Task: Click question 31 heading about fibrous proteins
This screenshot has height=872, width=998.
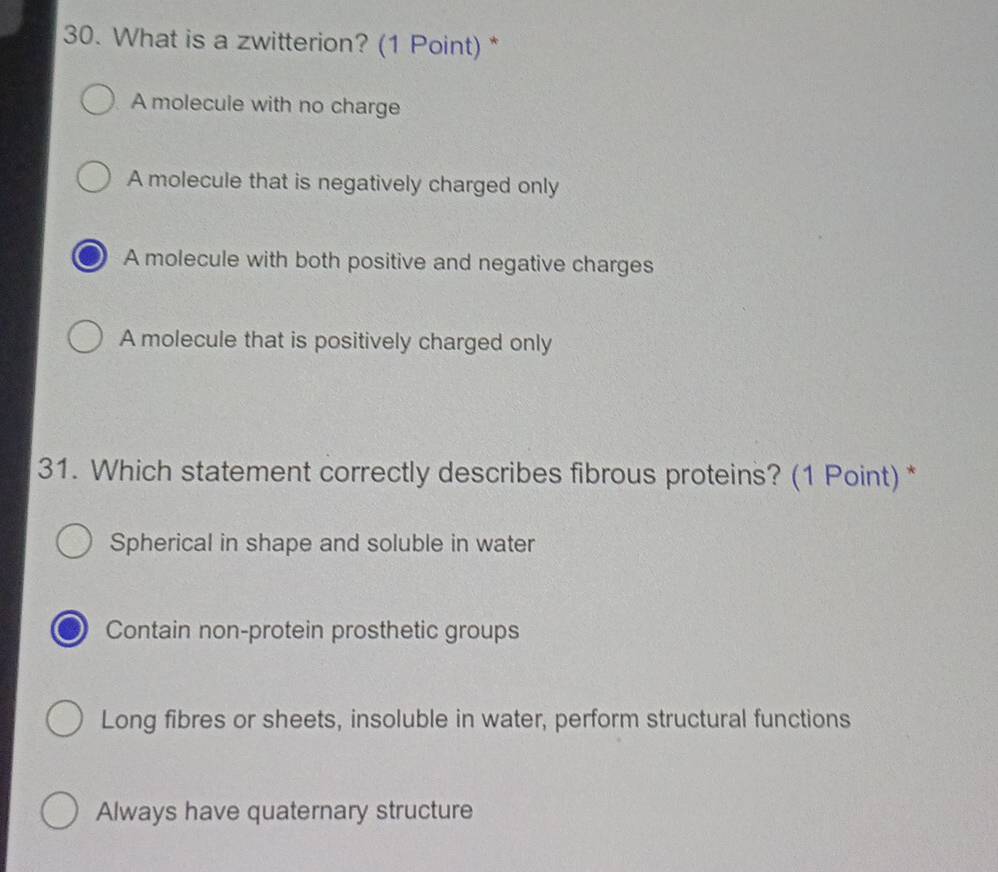Action: click(437, 472)
